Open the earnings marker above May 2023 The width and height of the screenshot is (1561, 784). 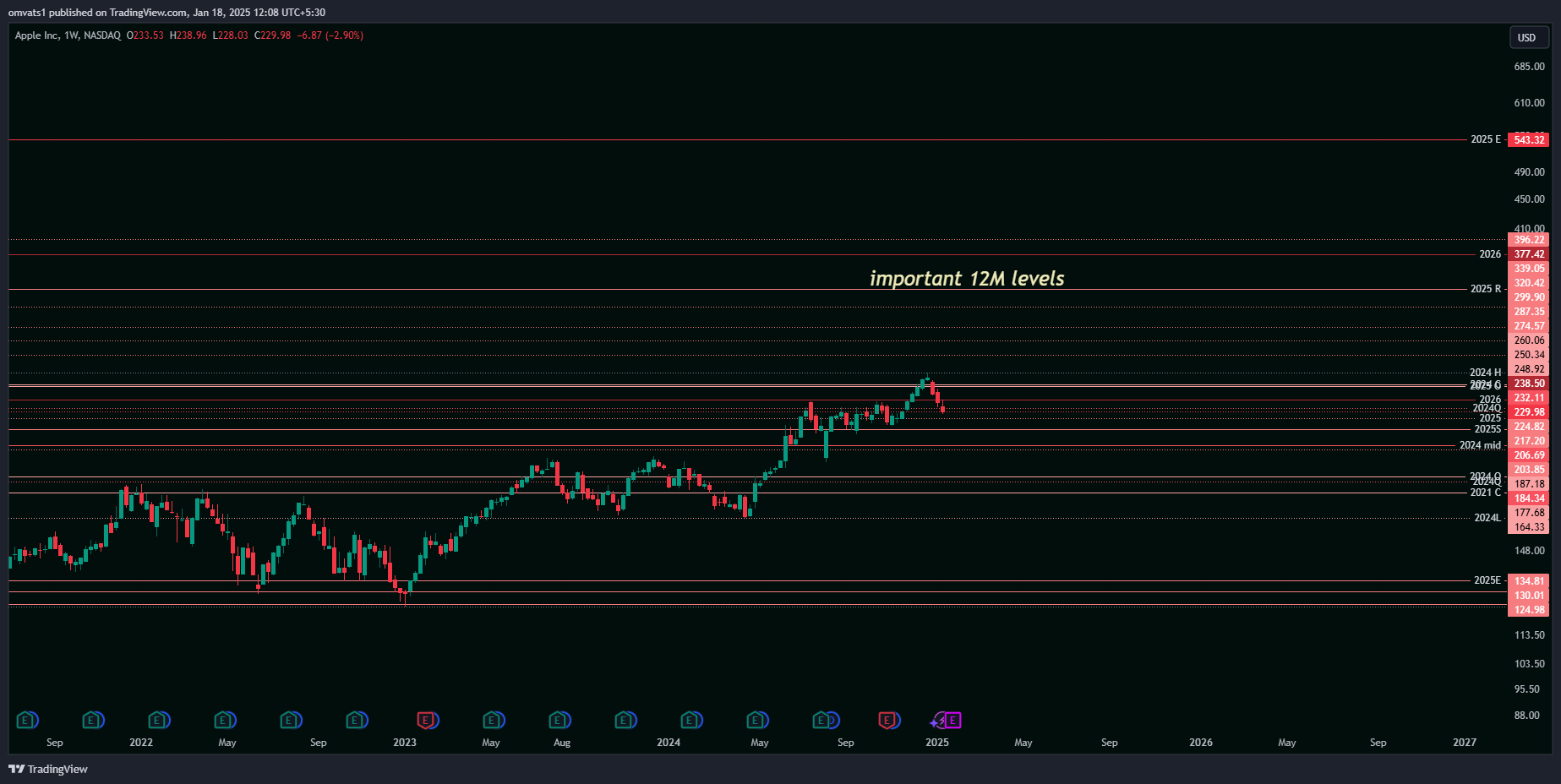pyautogui.click(x=493, y=721)
